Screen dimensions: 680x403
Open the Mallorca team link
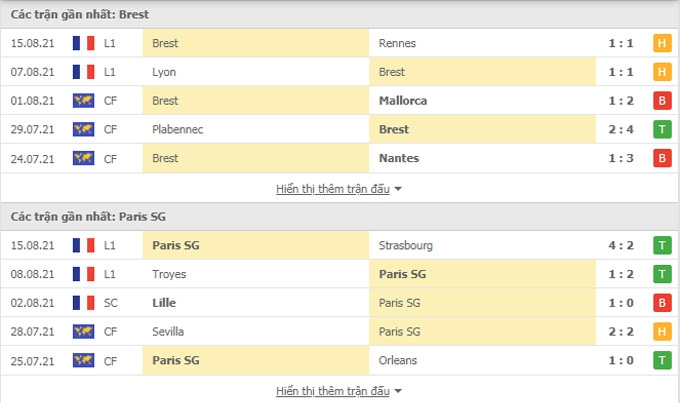[x=403, y=101]
